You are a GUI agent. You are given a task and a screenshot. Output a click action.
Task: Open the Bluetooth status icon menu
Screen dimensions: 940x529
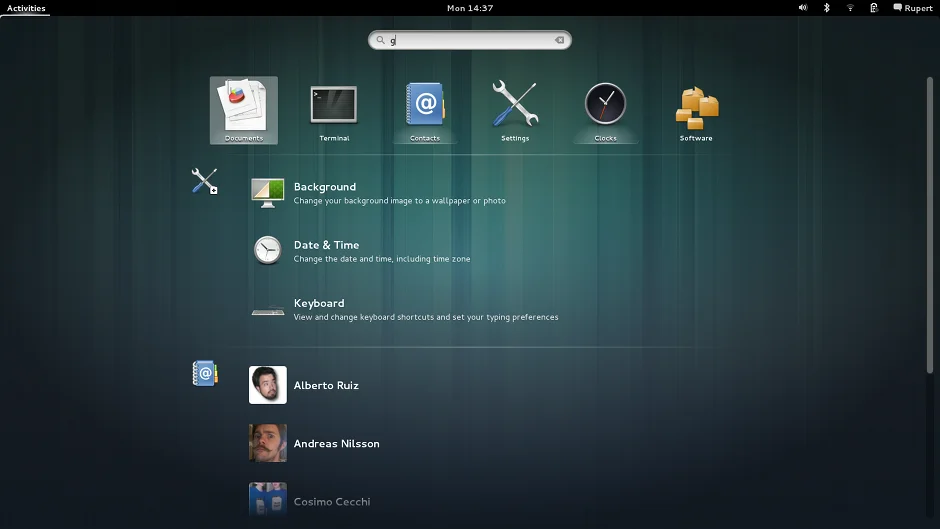pyautogui.click(x=827, y=8)
